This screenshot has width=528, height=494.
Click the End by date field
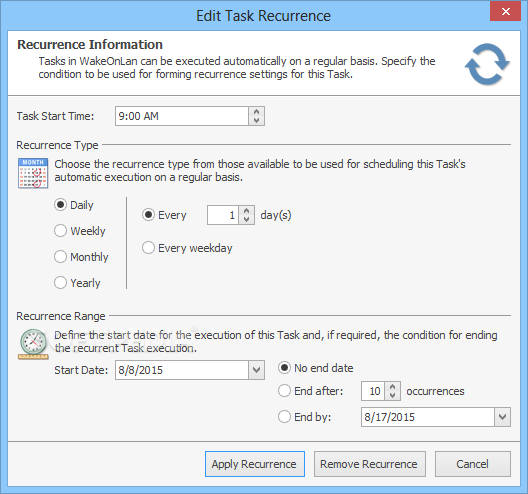[x=428, y=417]
